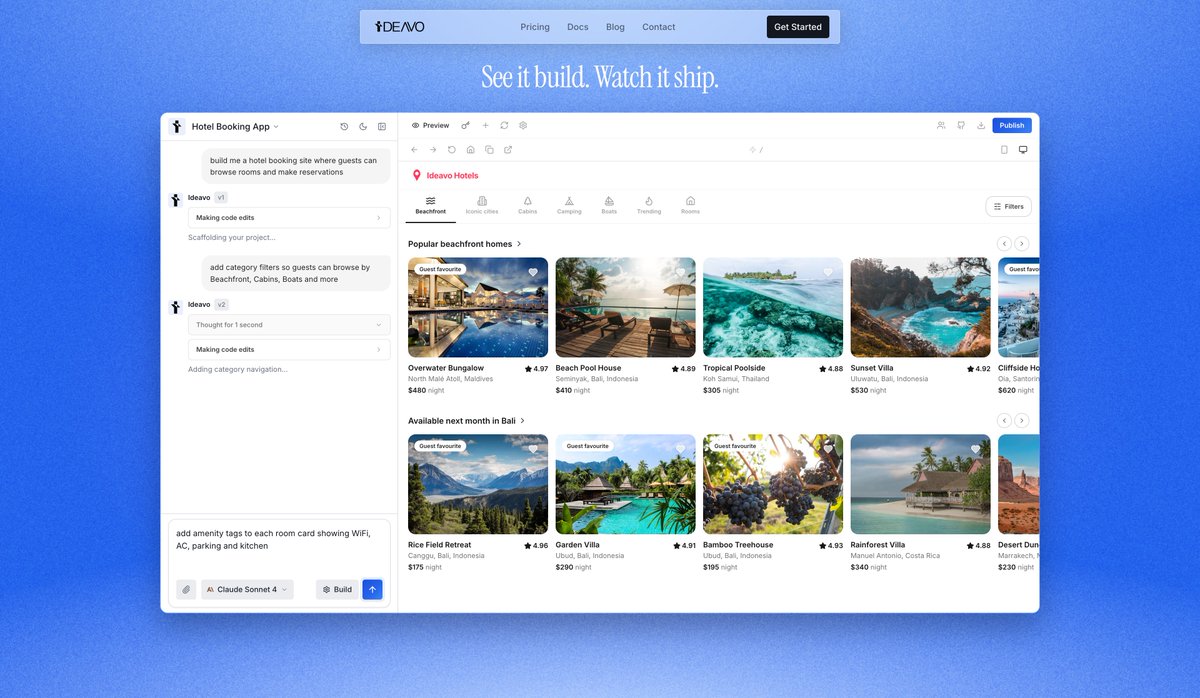
Task: Click the GitHub icon near Publish
Action: [961, 126]
